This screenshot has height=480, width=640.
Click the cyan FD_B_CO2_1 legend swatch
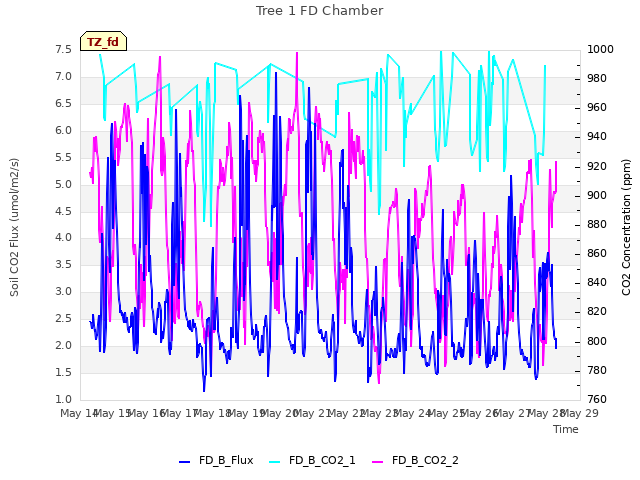(275, 462)
